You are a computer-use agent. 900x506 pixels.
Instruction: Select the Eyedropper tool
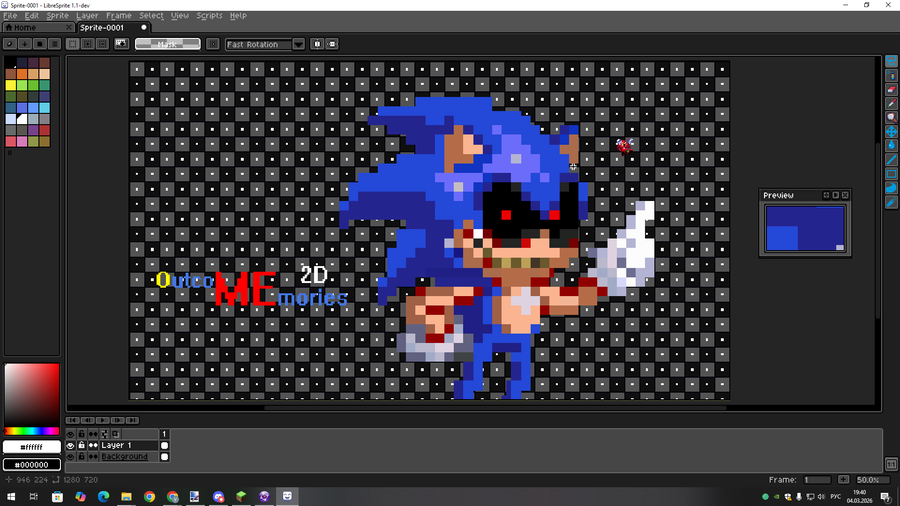tap(891, 103)
